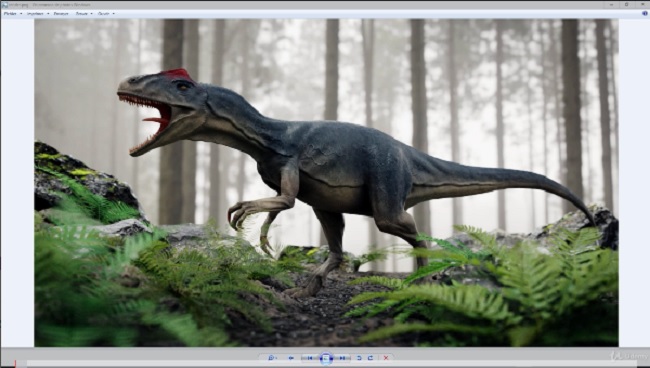Skip to the next photo
Image resolution: width=650 pixels, height=368 pixels.
342,358
